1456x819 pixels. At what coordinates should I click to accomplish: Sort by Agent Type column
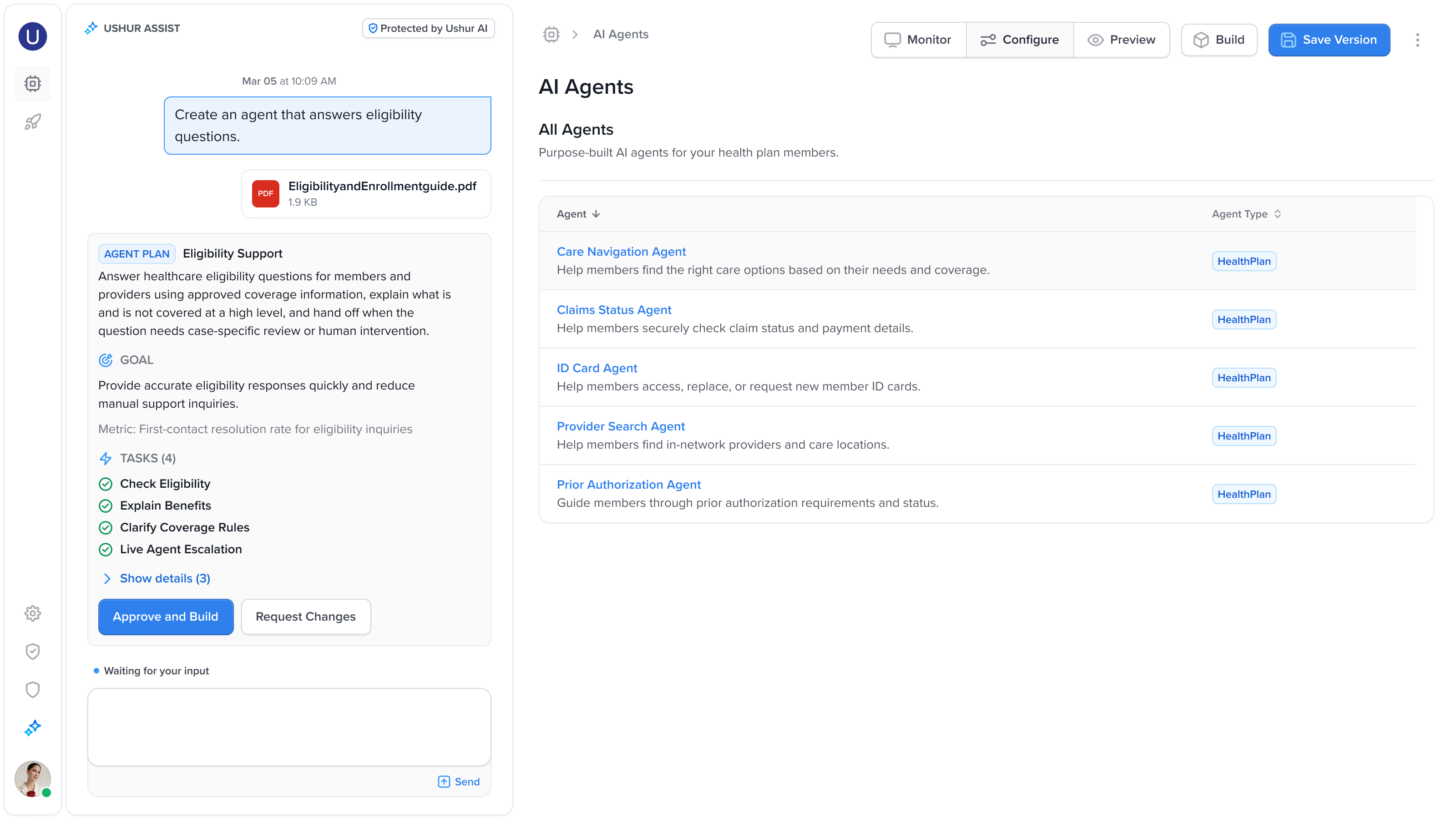pos(1246,214)
